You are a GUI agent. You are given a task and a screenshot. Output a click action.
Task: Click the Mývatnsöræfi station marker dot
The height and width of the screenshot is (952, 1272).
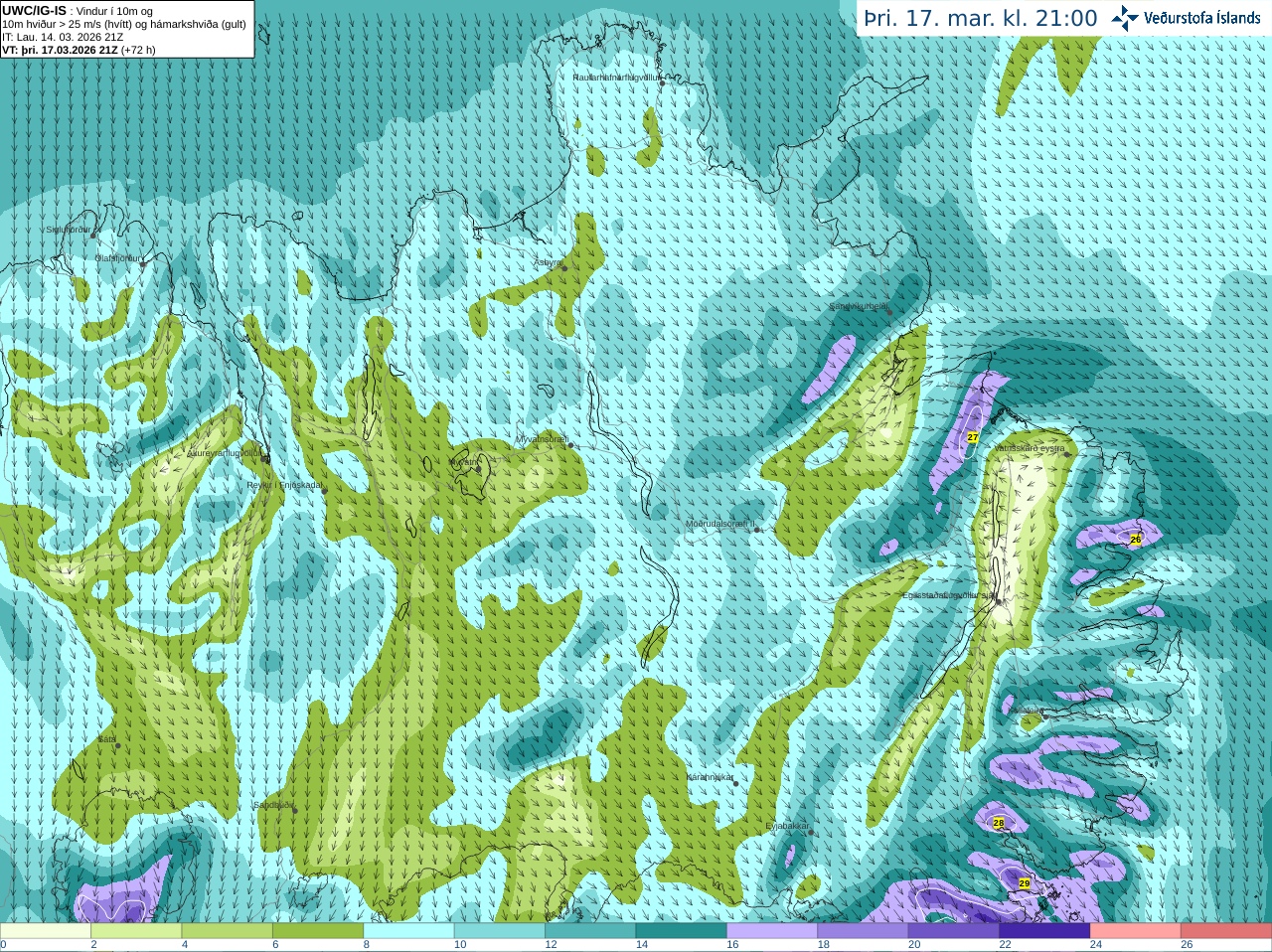pyautogui.click(x=571, y=445)
